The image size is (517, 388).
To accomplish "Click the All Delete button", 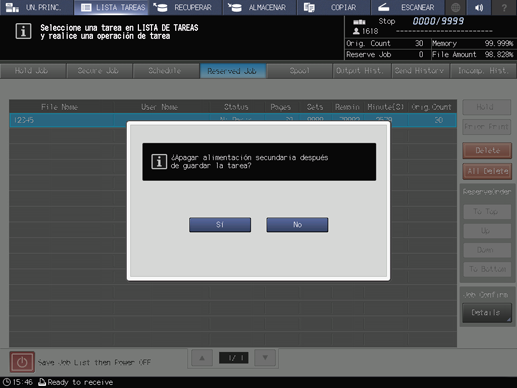I will click(487, 171).
